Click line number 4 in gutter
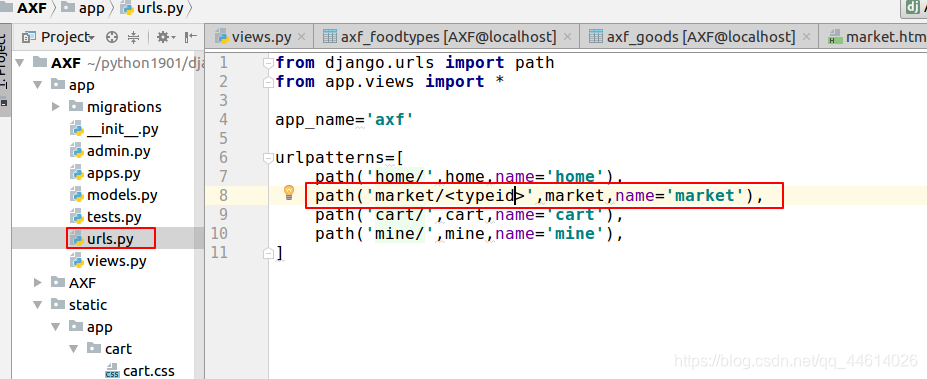 (222, 119)
